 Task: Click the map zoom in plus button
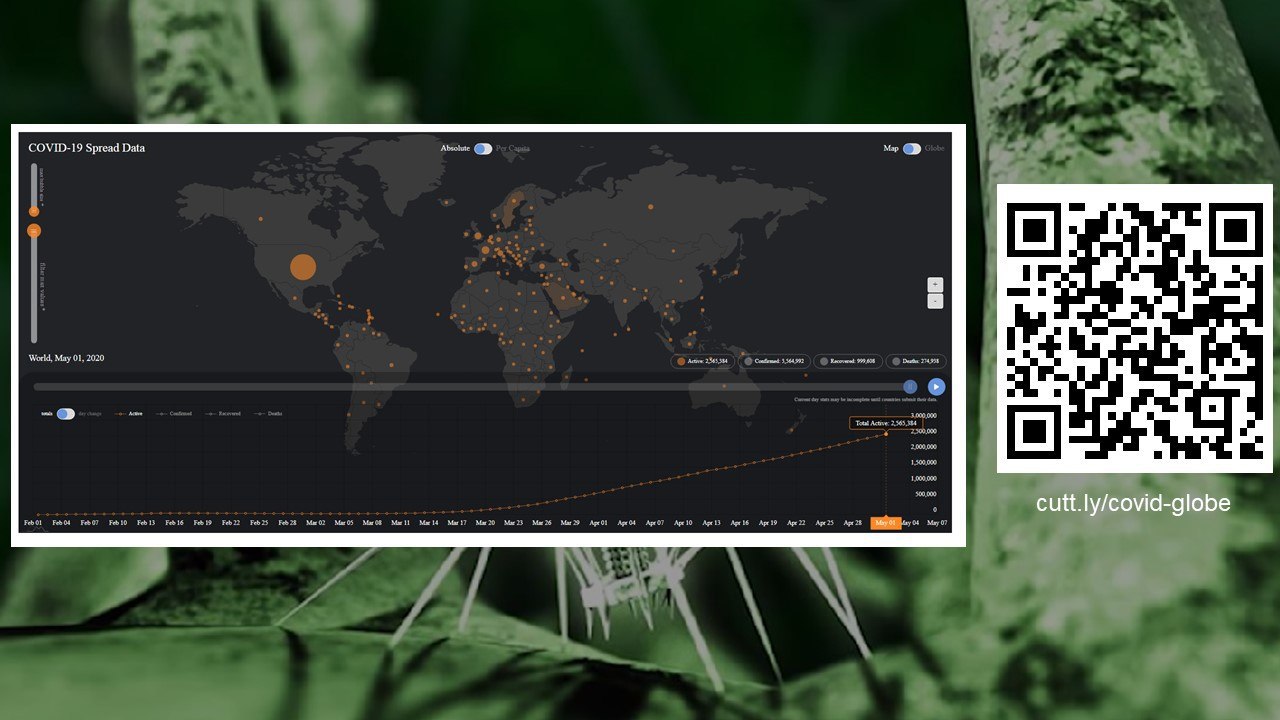coord(935,285)
